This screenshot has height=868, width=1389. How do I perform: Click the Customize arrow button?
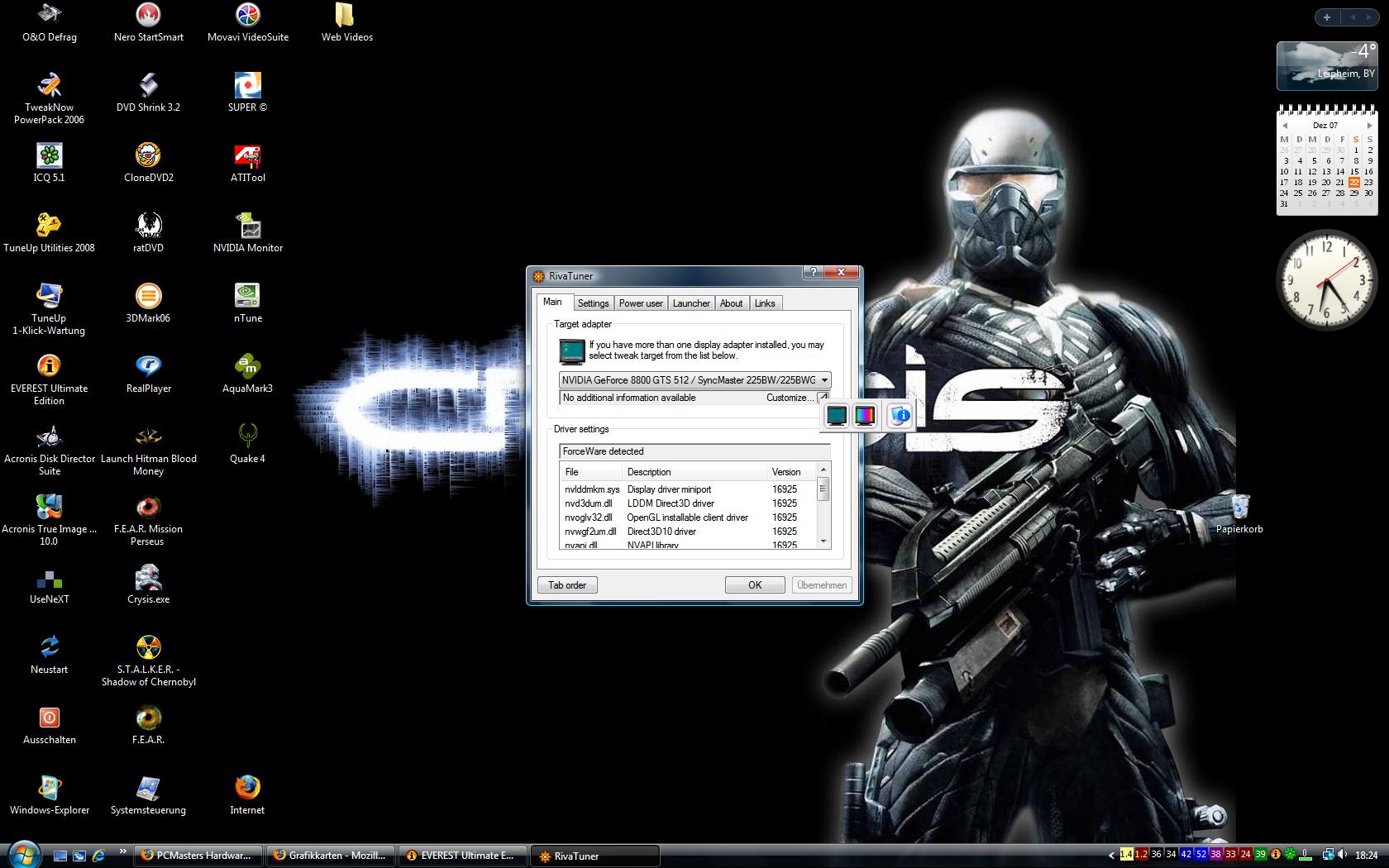(823, 398)
